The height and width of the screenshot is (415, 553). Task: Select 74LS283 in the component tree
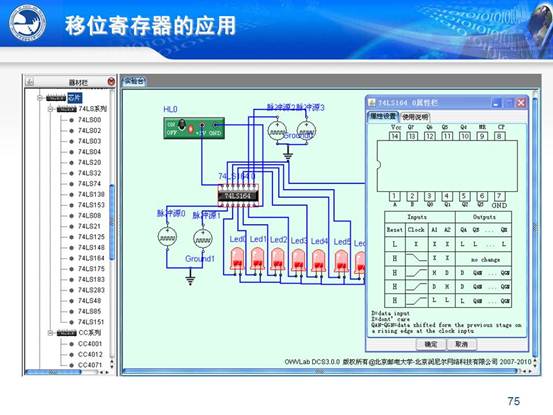[x=91, y=290]
